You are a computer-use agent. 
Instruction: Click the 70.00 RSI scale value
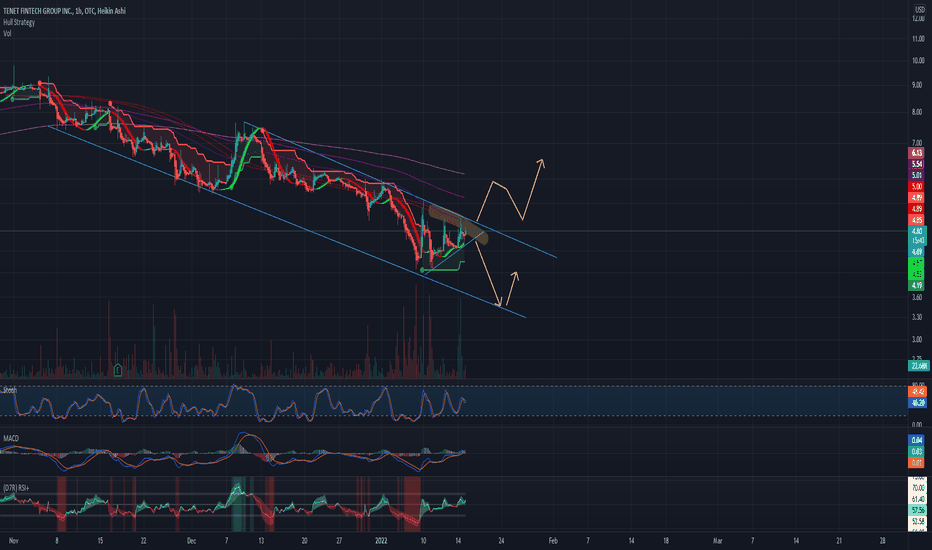point(918,488)
